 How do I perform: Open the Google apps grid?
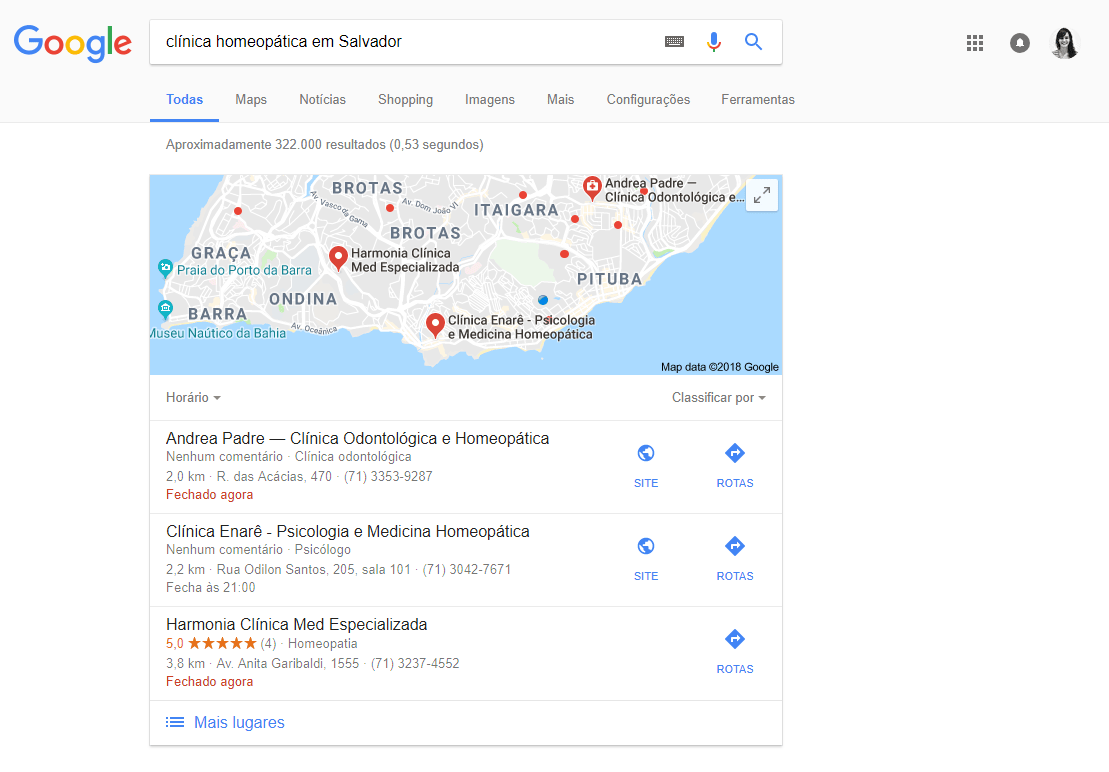click(x=975, y=43)
